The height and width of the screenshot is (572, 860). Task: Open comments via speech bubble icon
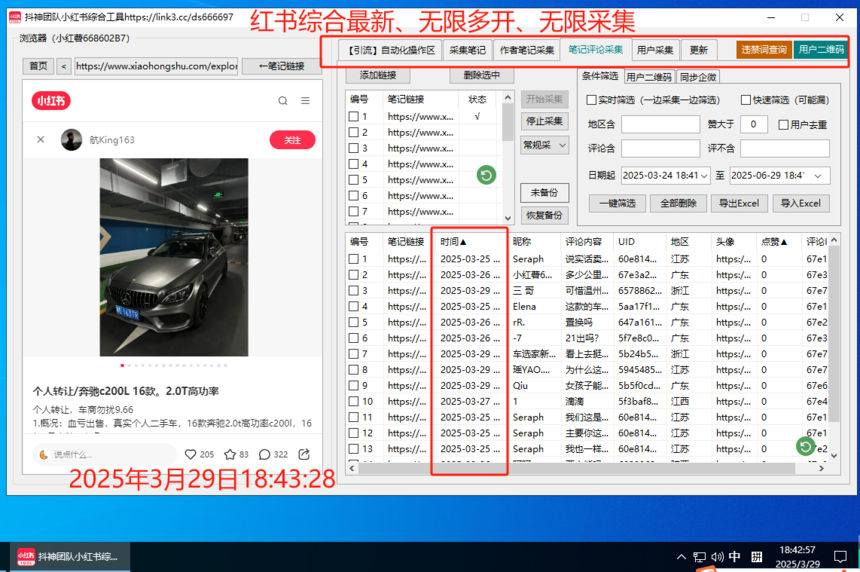264,454
